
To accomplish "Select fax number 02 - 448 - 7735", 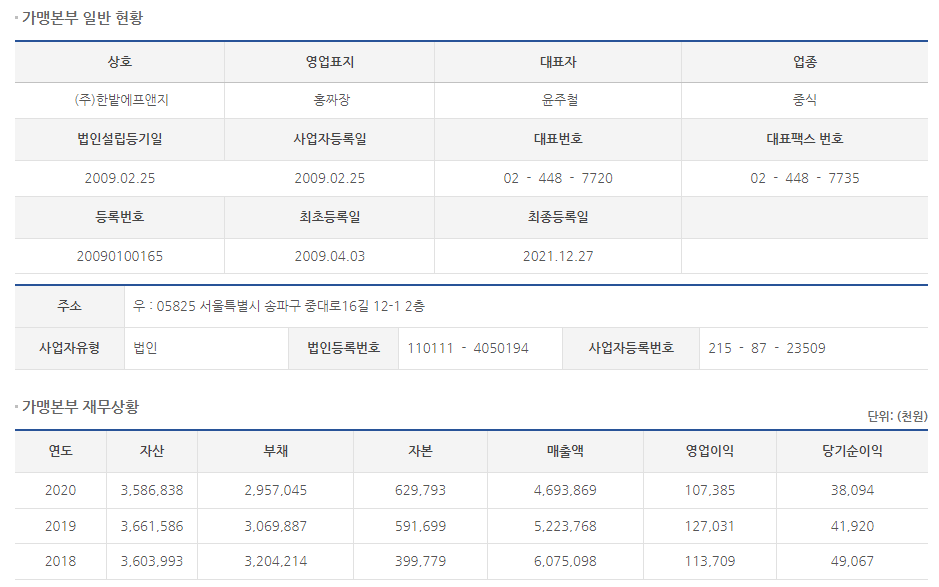I will point(805,178).
